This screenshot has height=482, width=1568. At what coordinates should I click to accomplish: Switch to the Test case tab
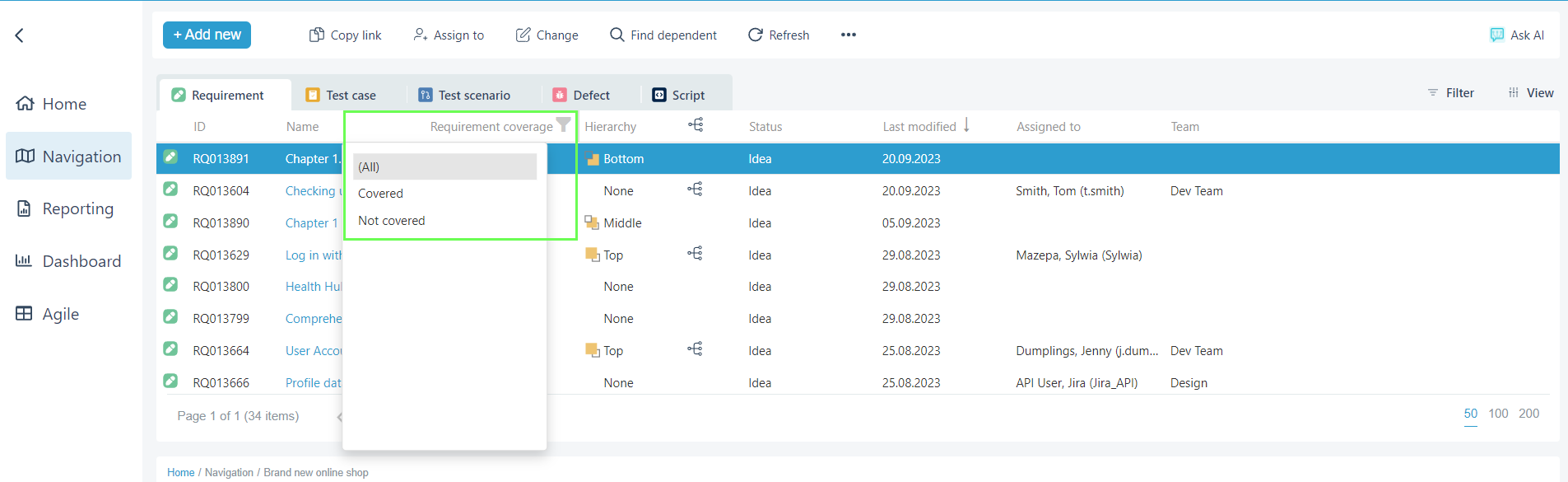[x=342, y=96]
